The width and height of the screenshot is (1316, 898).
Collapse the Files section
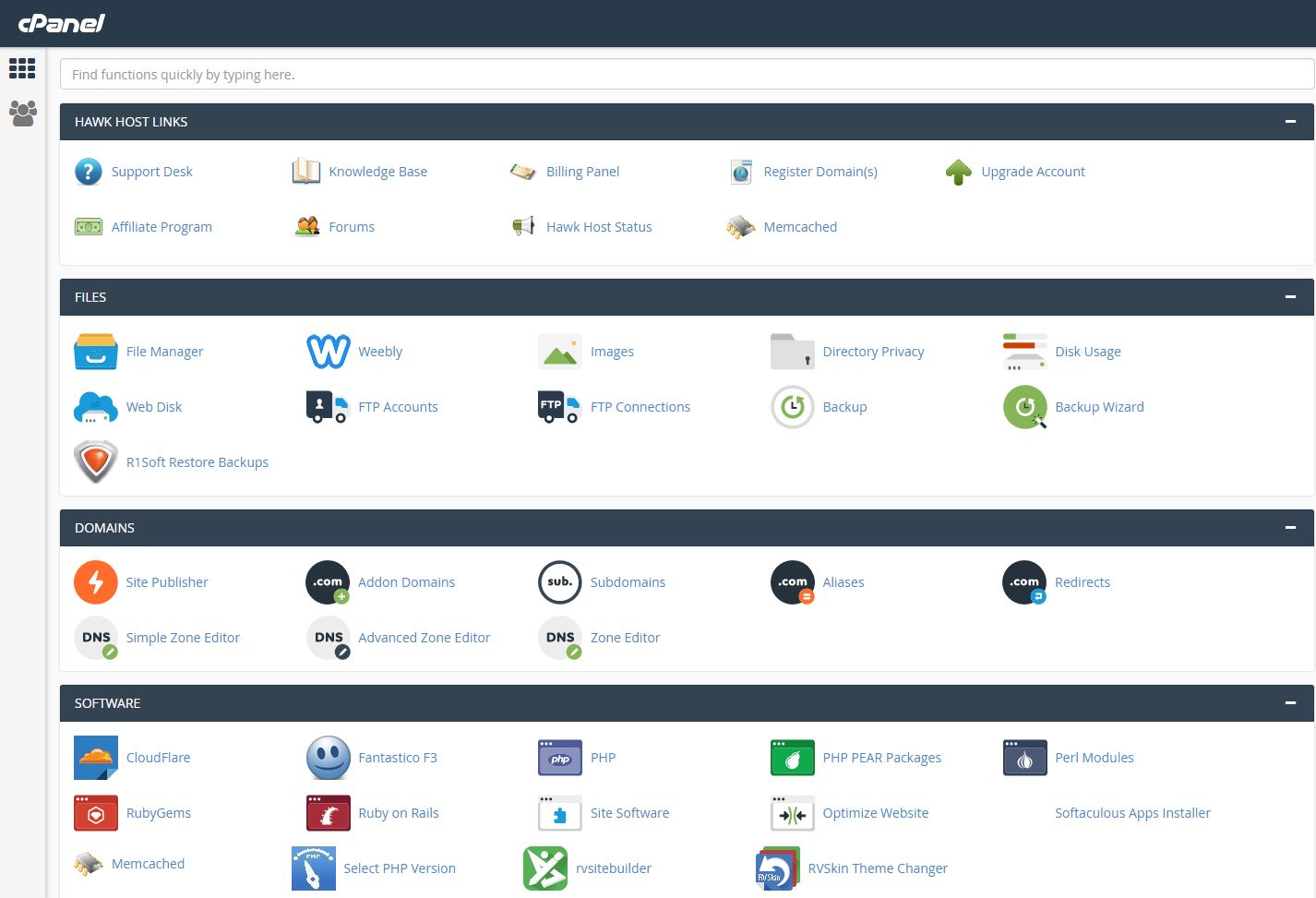coord(1290,297)
